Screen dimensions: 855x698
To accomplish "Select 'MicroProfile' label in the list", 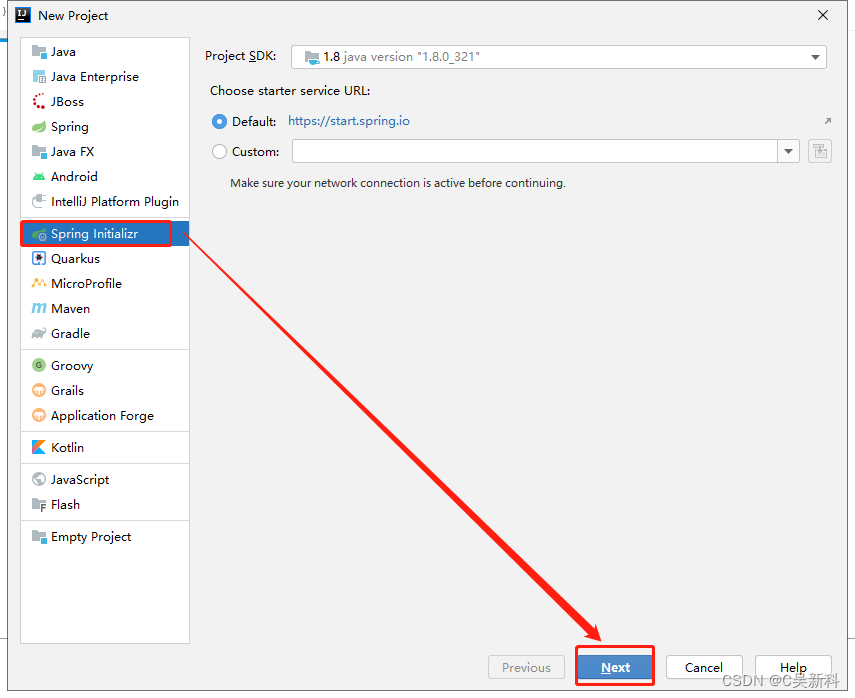I will tap(86, 284).
